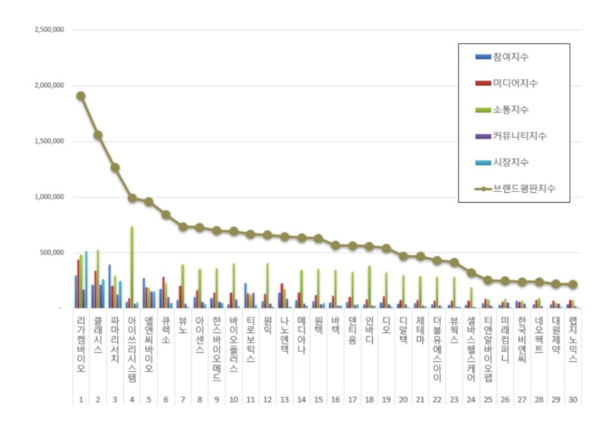Click the 한스바이오메드 category label
Viewport: 600px width, 433px height.
click(x=217, y=347)
